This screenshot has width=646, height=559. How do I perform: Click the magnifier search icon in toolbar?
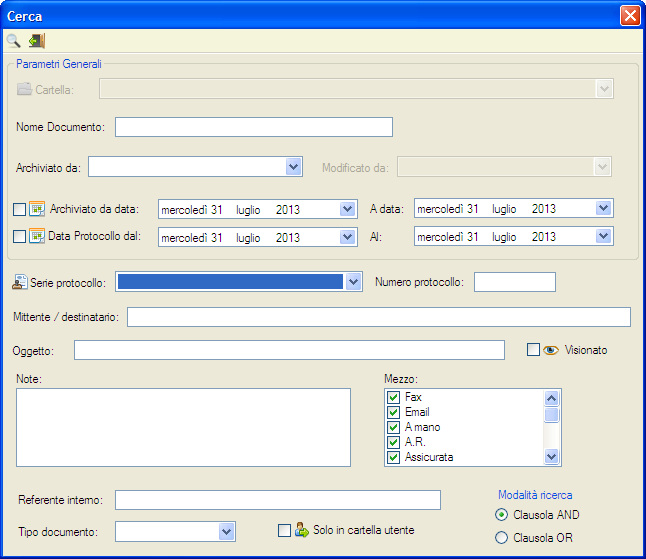(14, 41)
